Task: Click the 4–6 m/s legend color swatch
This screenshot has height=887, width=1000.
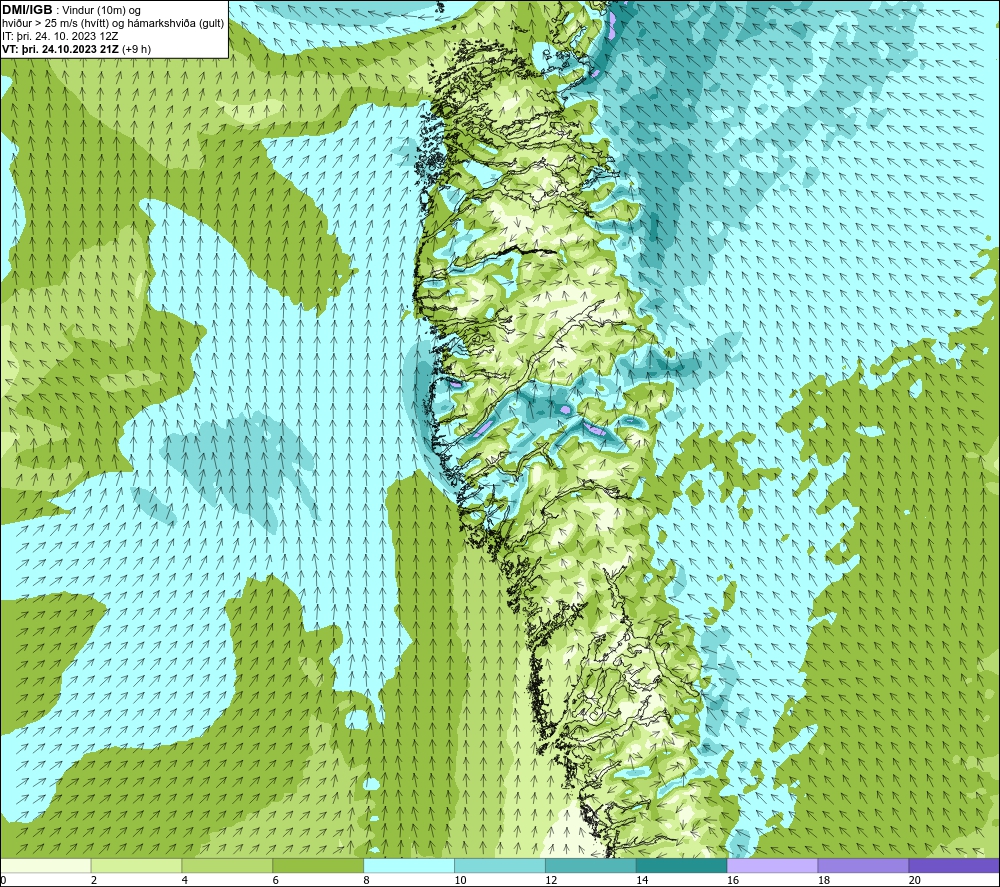Action: [227, 866]
